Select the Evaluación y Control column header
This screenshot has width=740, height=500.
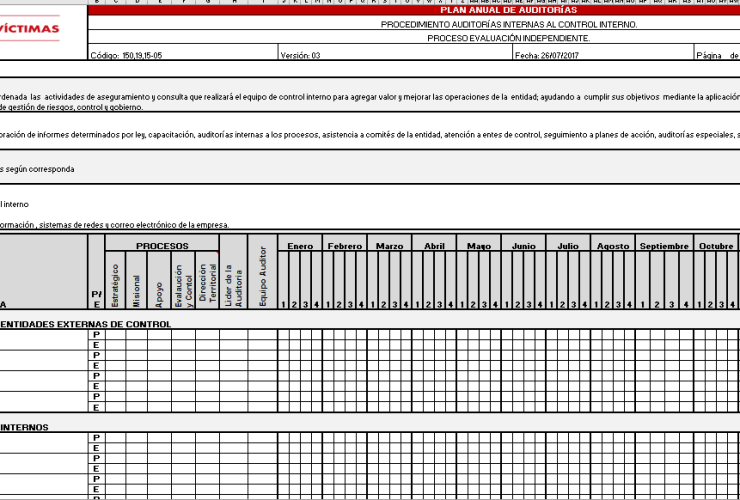(182, 283)
